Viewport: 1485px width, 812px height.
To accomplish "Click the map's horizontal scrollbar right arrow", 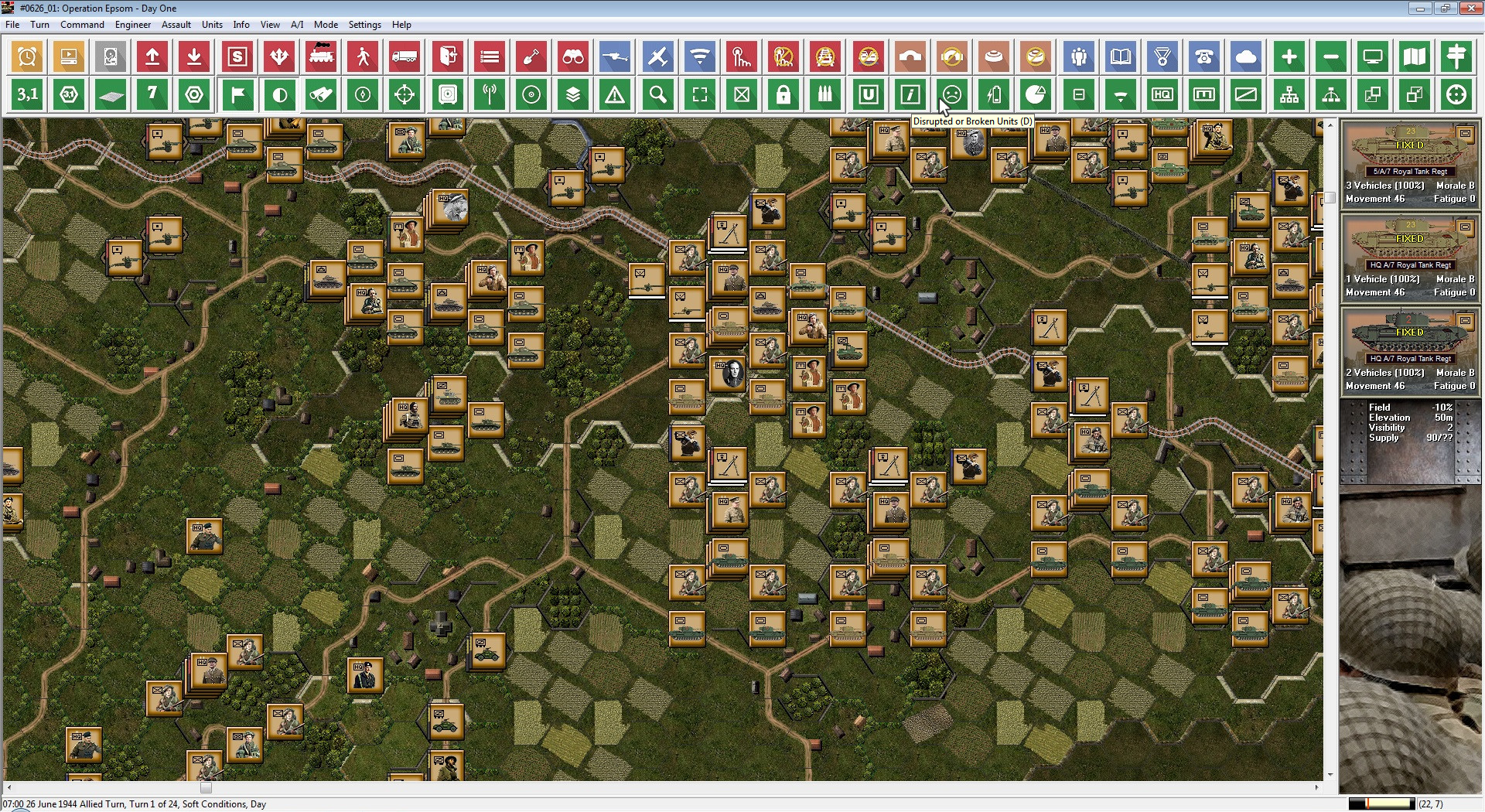I will coord(1316,787).
